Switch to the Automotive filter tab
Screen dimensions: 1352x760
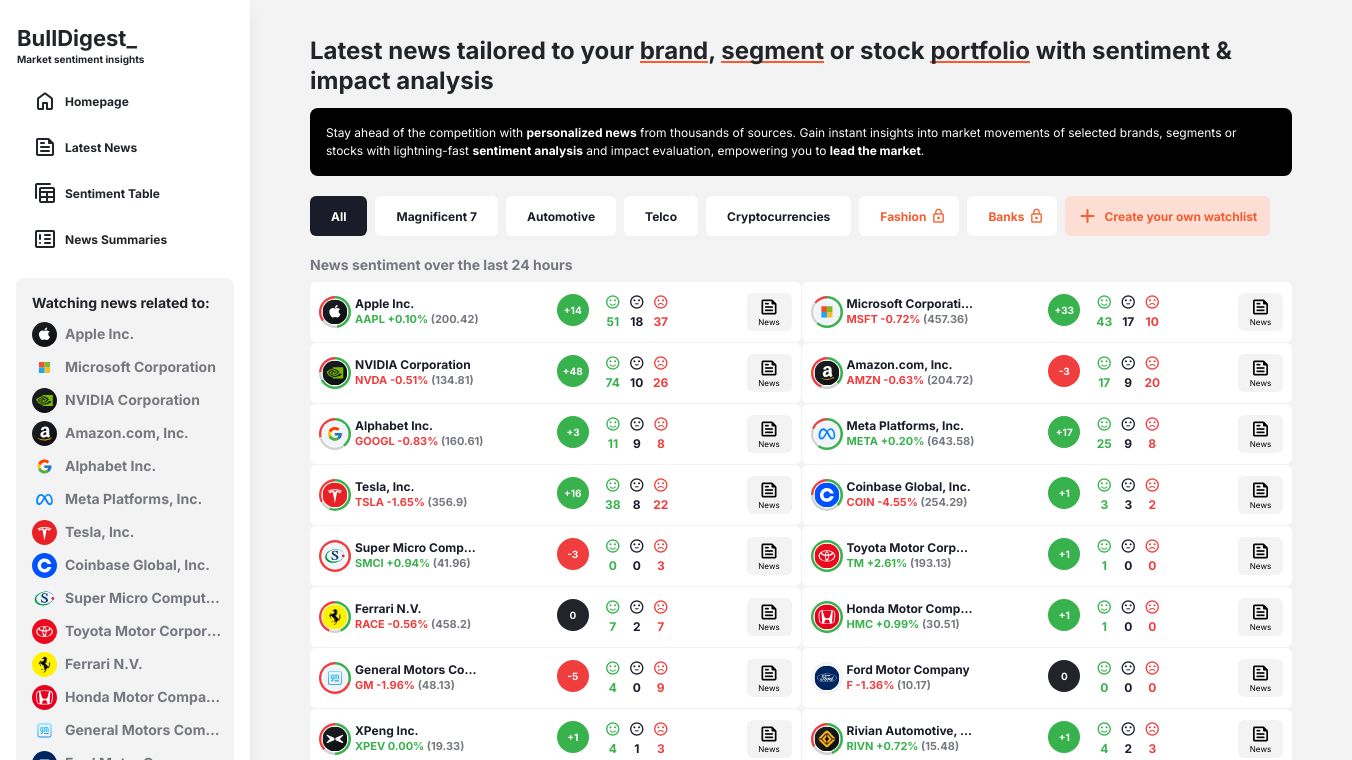pyautogui.click(x=560, y=217)
